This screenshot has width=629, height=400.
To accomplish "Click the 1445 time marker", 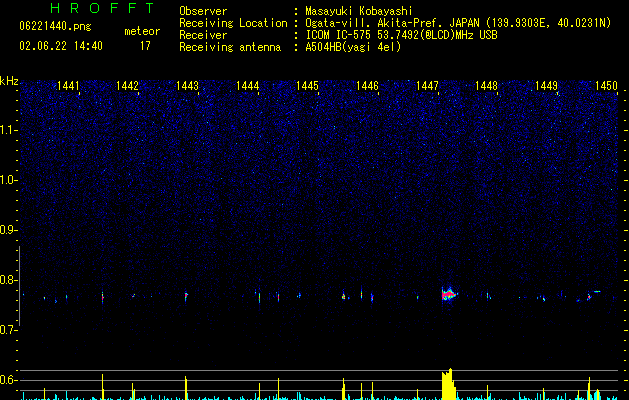I will coord(307,86).
